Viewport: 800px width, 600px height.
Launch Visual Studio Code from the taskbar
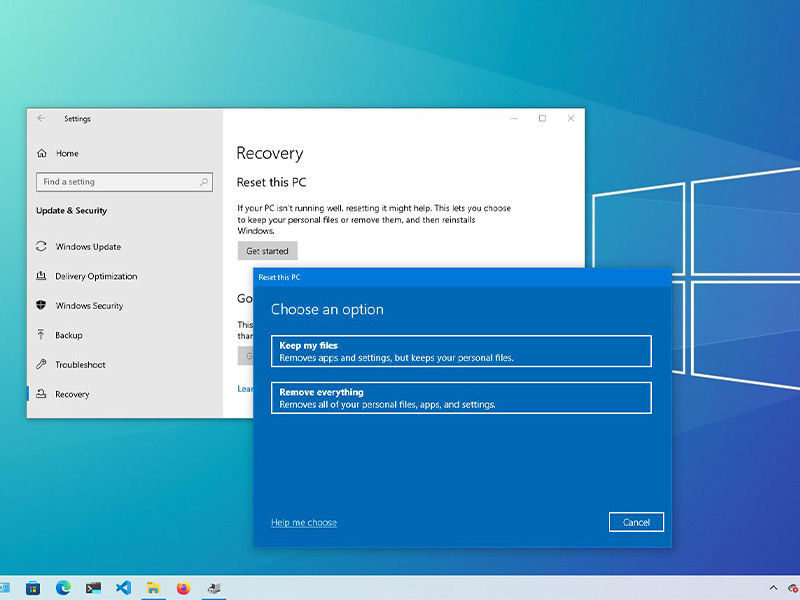[x=123, y=588]
